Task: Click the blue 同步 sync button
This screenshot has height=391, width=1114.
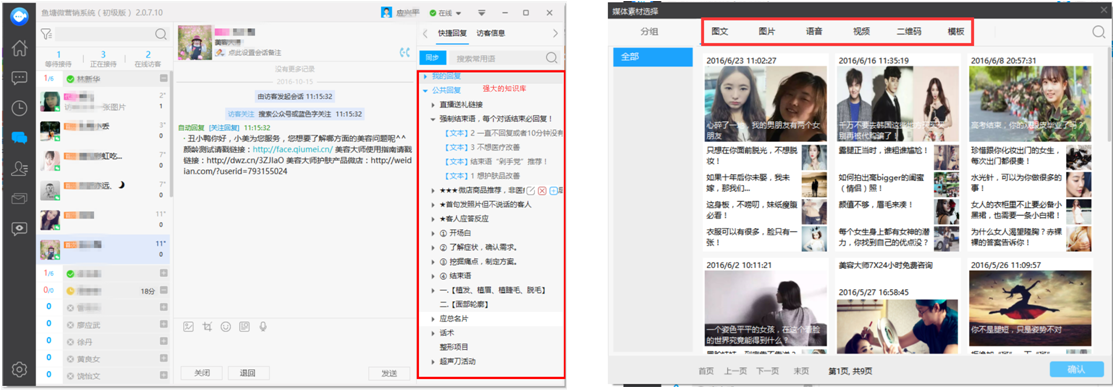Action: [433, 58]
